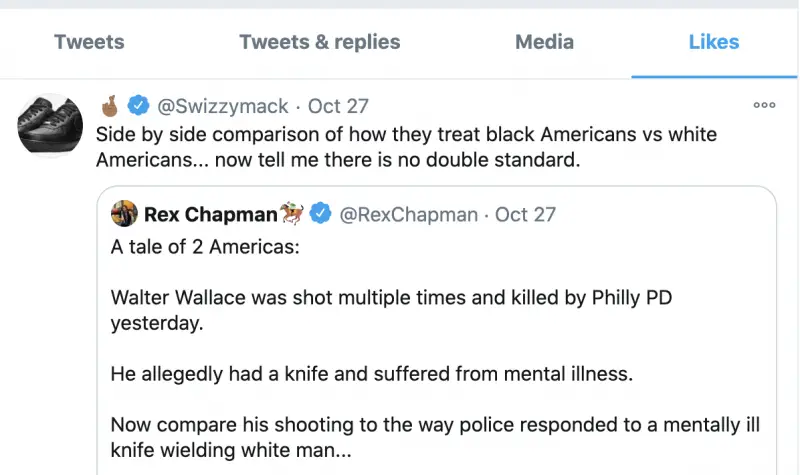Image resolution: width=800 pixels, height=475 pixels.
Task: Click the Swizzymack shoe profile avatar
Action: coord(51,126)
